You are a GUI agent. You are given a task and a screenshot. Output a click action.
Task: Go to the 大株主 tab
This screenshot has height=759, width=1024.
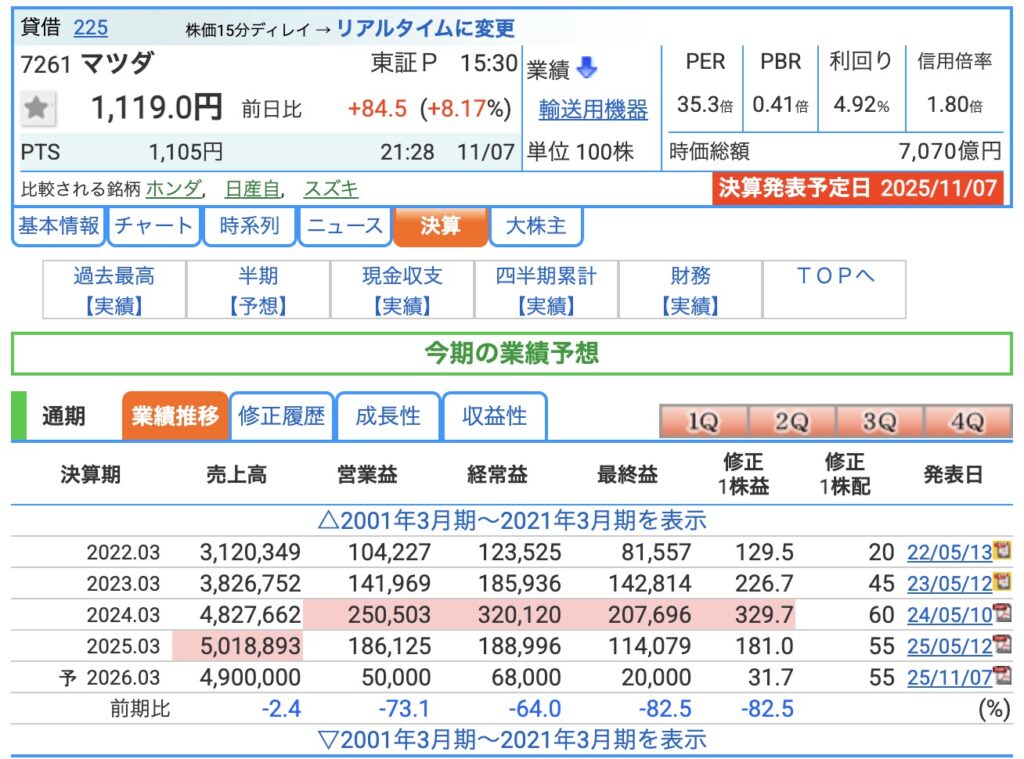[x=536, y=226]
